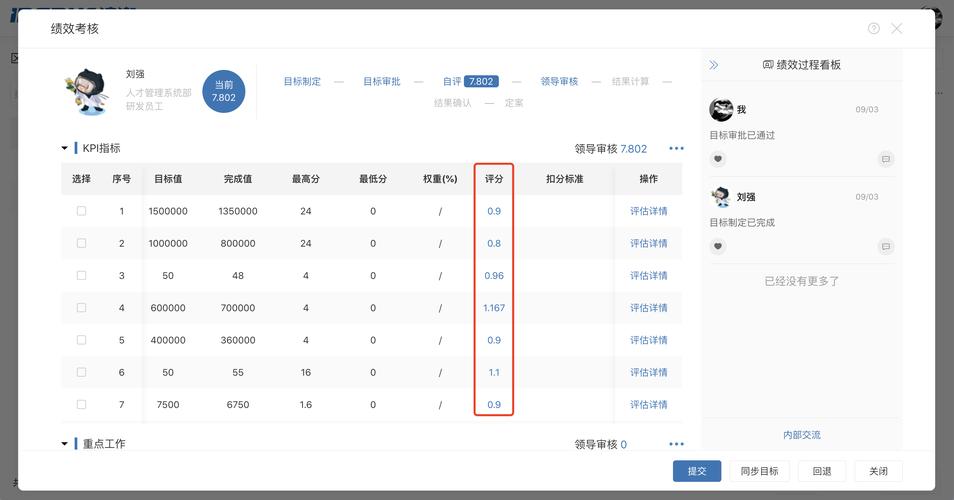Image resolution: width=954 pixels, height=500 pixels.
Task: Collapse the KPI指标 section arrow
Action: (65, 148)
